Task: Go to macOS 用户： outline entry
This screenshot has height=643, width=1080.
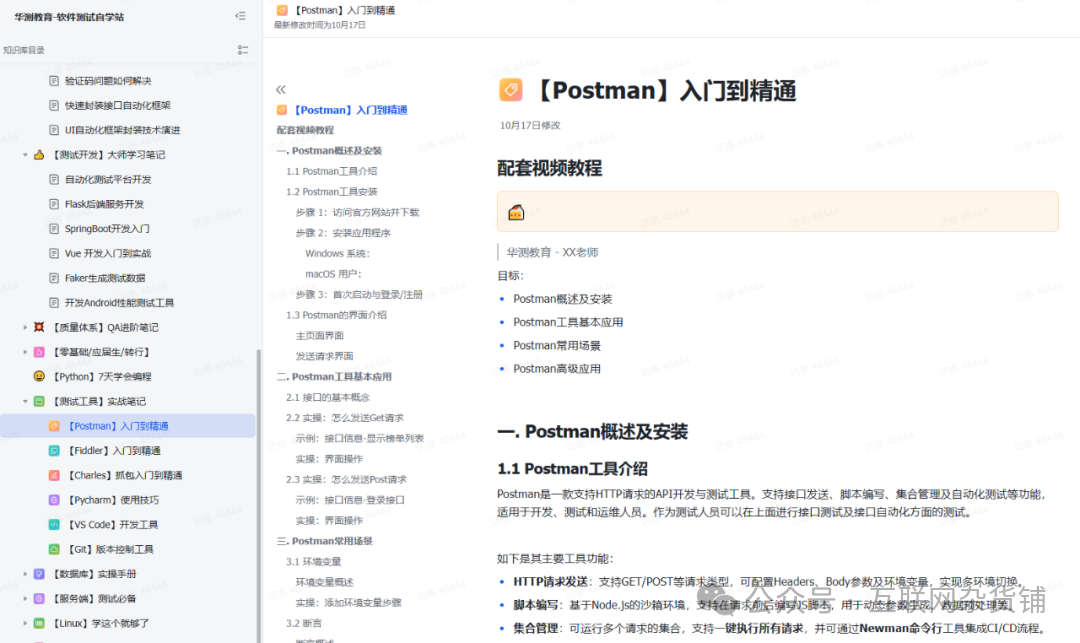Action: 333,274
